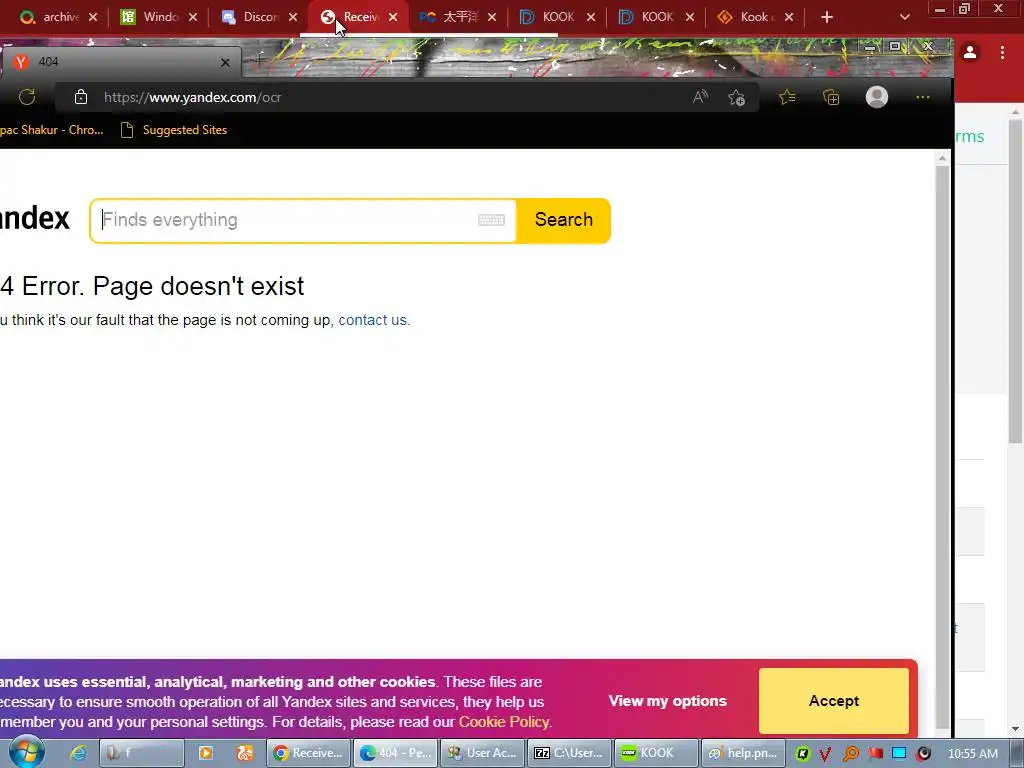Click the Read aloud icon in address bar
The width and height of the screenshot is (1024, 768).
[700, 97]
